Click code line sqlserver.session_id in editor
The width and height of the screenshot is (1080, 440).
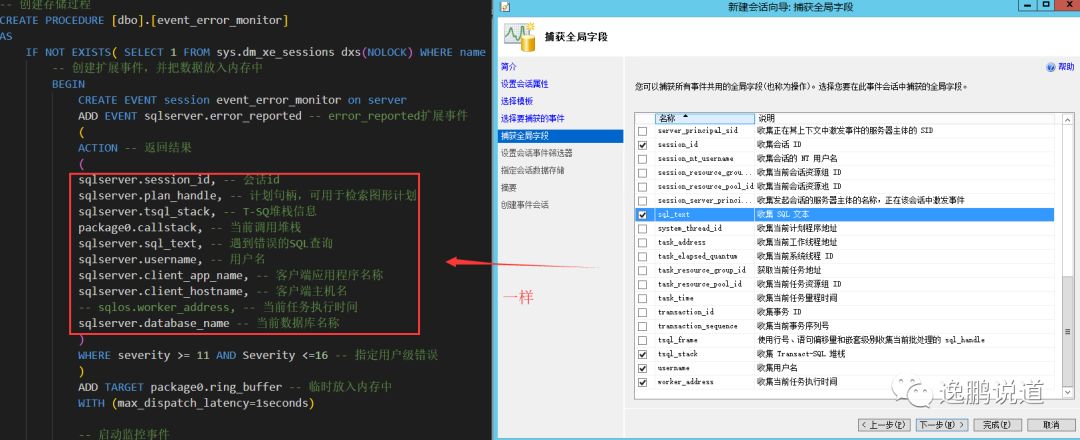tap(178, 180)
